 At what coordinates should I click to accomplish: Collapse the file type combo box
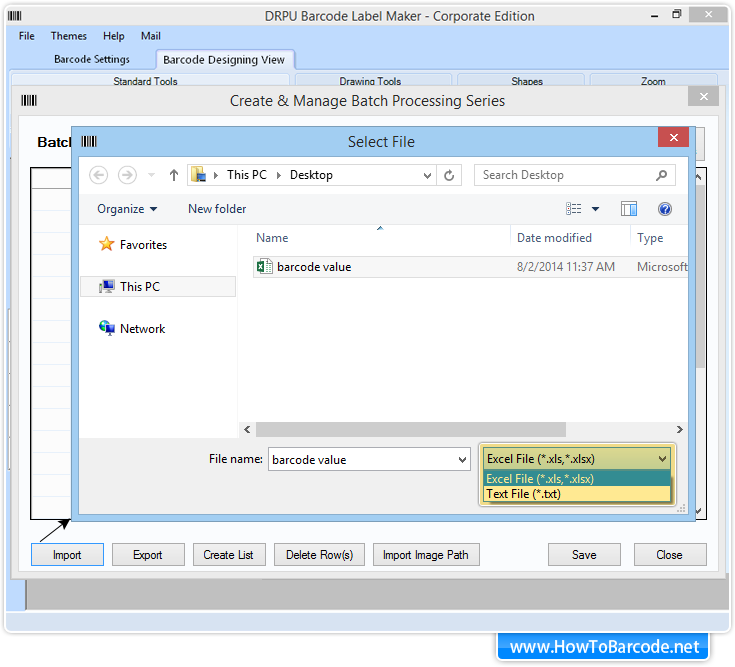(x=662, y=459)
